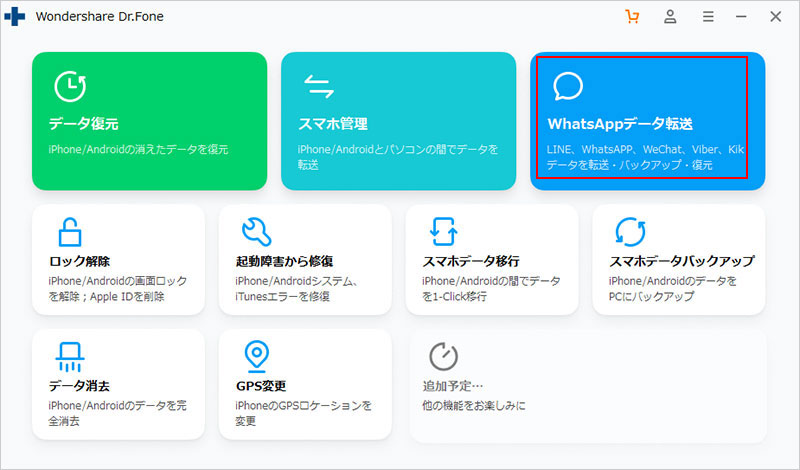Click the WhatsApp speech bubble icon
800x470 pixels.
click(568, 86)
